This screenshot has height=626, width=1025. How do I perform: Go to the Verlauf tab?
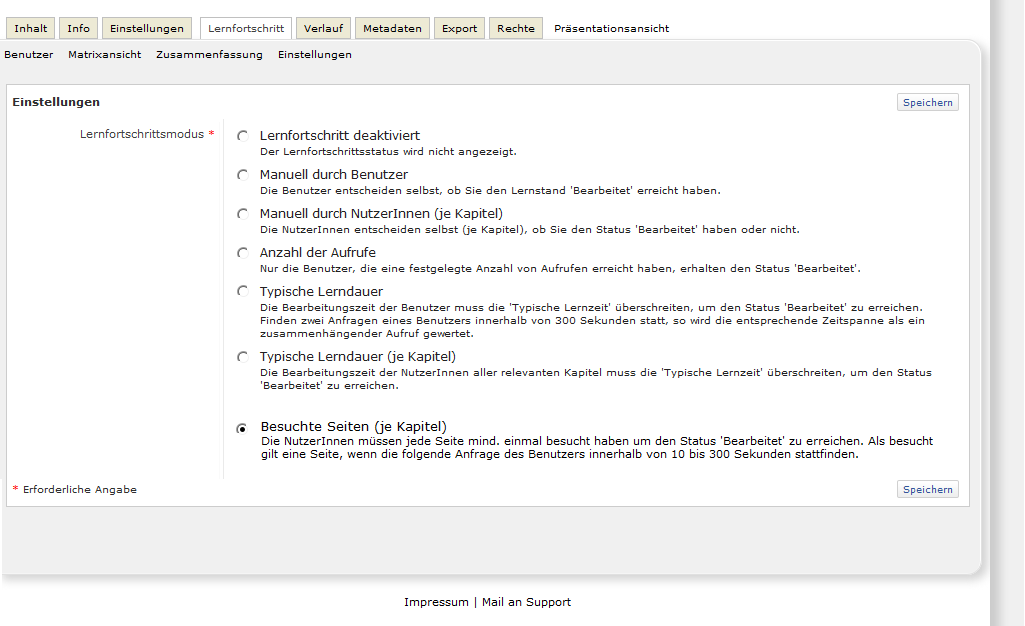[323, 29]
